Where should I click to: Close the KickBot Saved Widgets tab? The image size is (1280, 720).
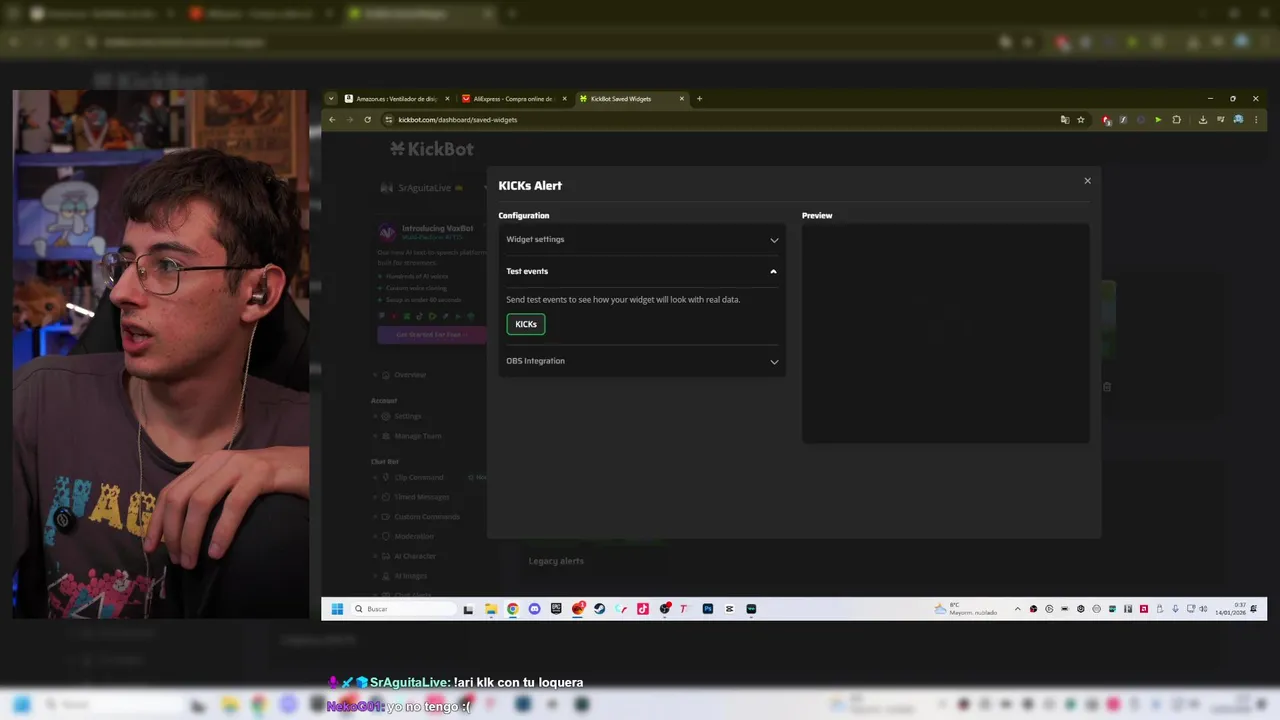682,99
